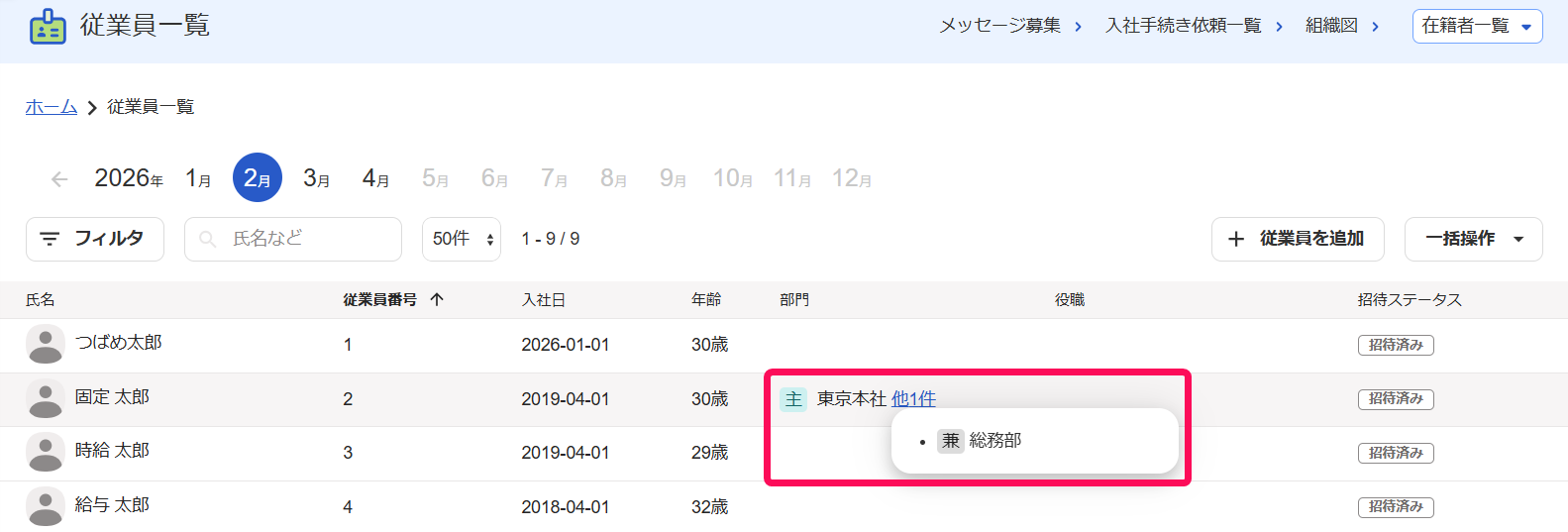Click the 入社日 column header
This screenshot has width=1568, height=532.
coord(544,299)
